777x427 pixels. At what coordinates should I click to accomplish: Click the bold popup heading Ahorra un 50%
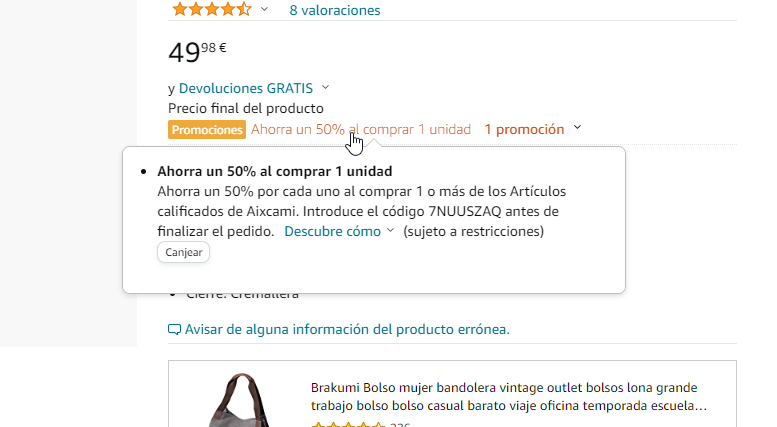pos(275,171)
